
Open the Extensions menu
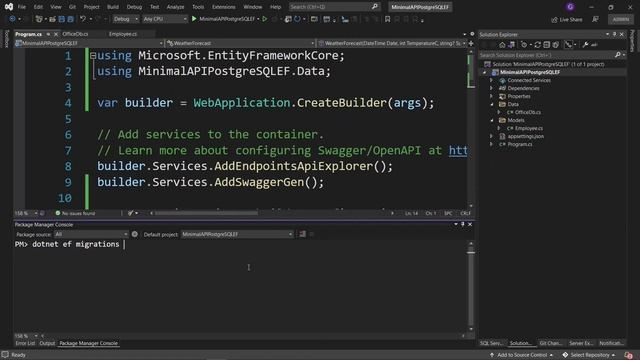[224, 7]
